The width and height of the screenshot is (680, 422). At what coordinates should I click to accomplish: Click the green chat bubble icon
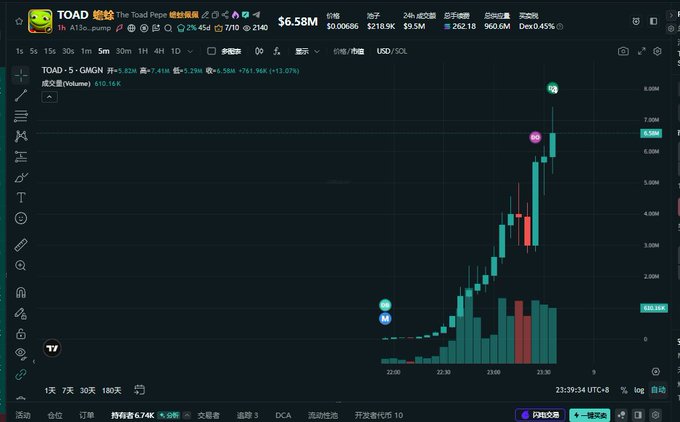click(x=245, y=15)
